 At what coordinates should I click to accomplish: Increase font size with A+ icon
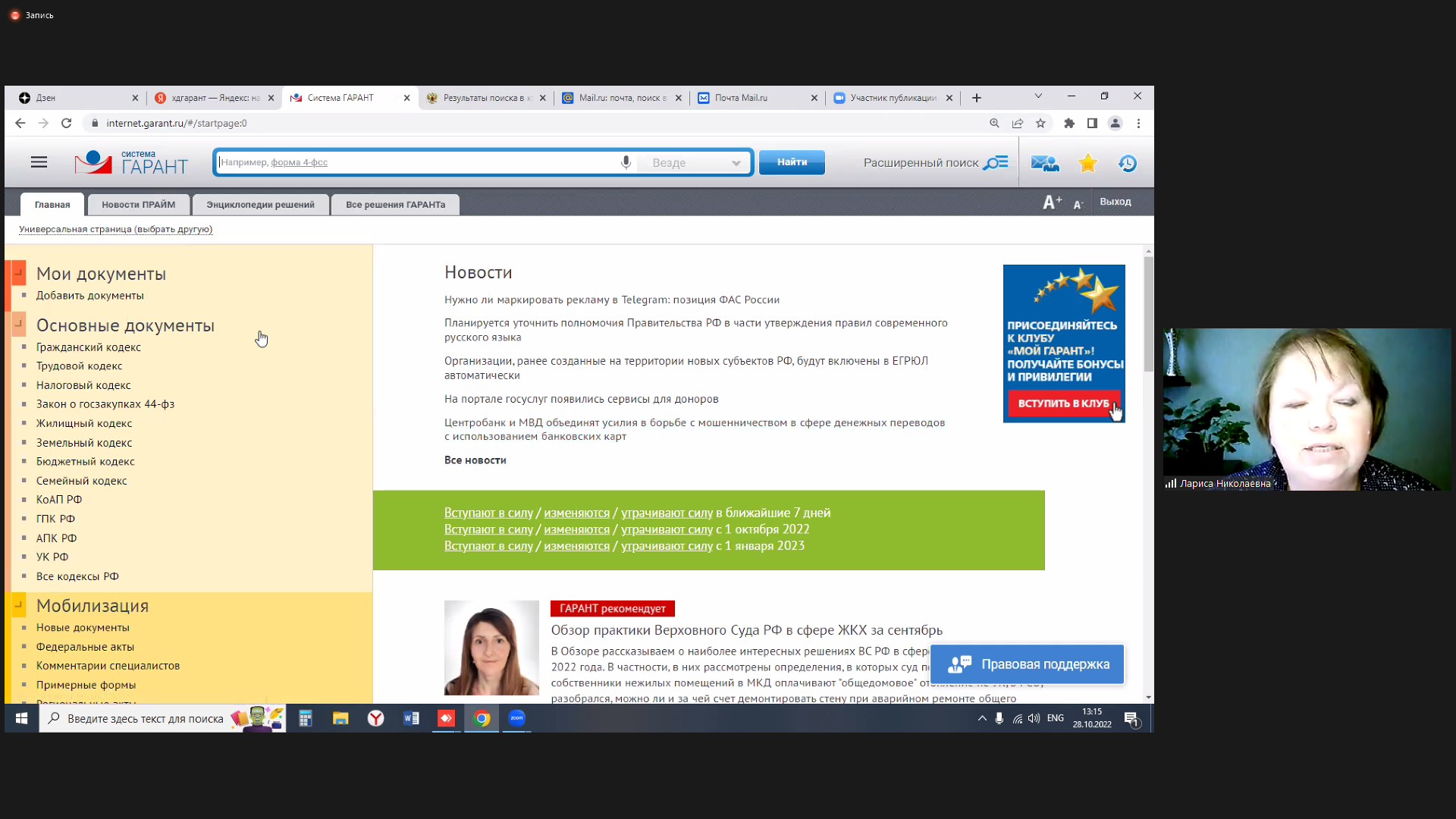(x=1052, y=202)
